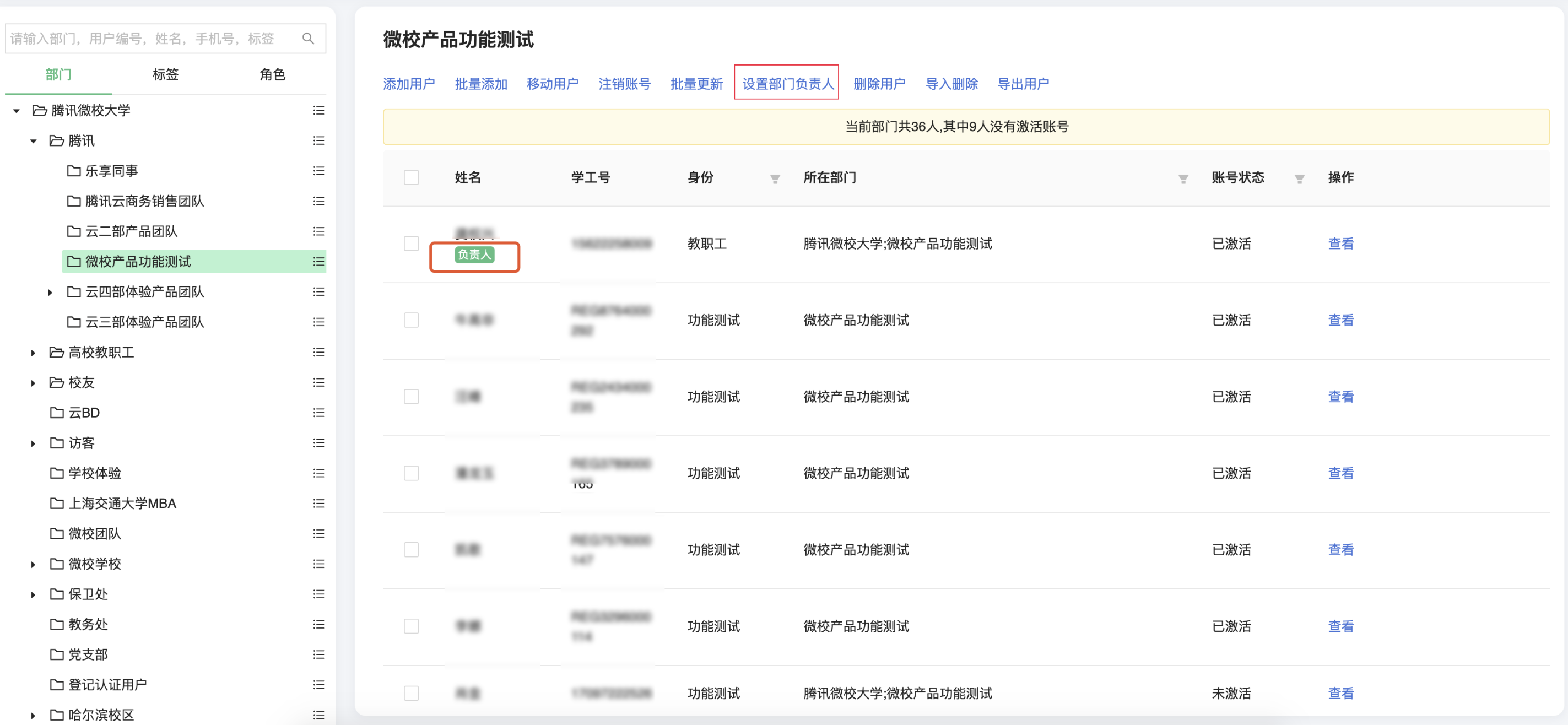The height and width of the screenshot is (725, 1568).
Task: Open list menu icon for 云BD
Action: (x=318, y=413)
